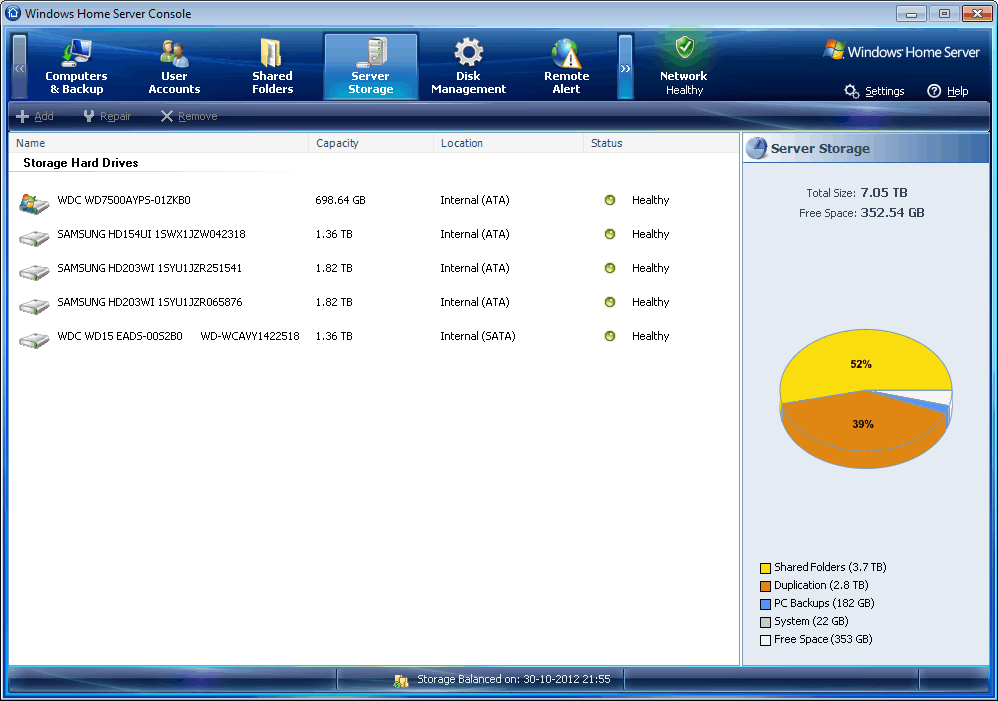Click the Duplication (2.8 TB) legend label
This screenshot has width=998, height=701.
[821, 585]
